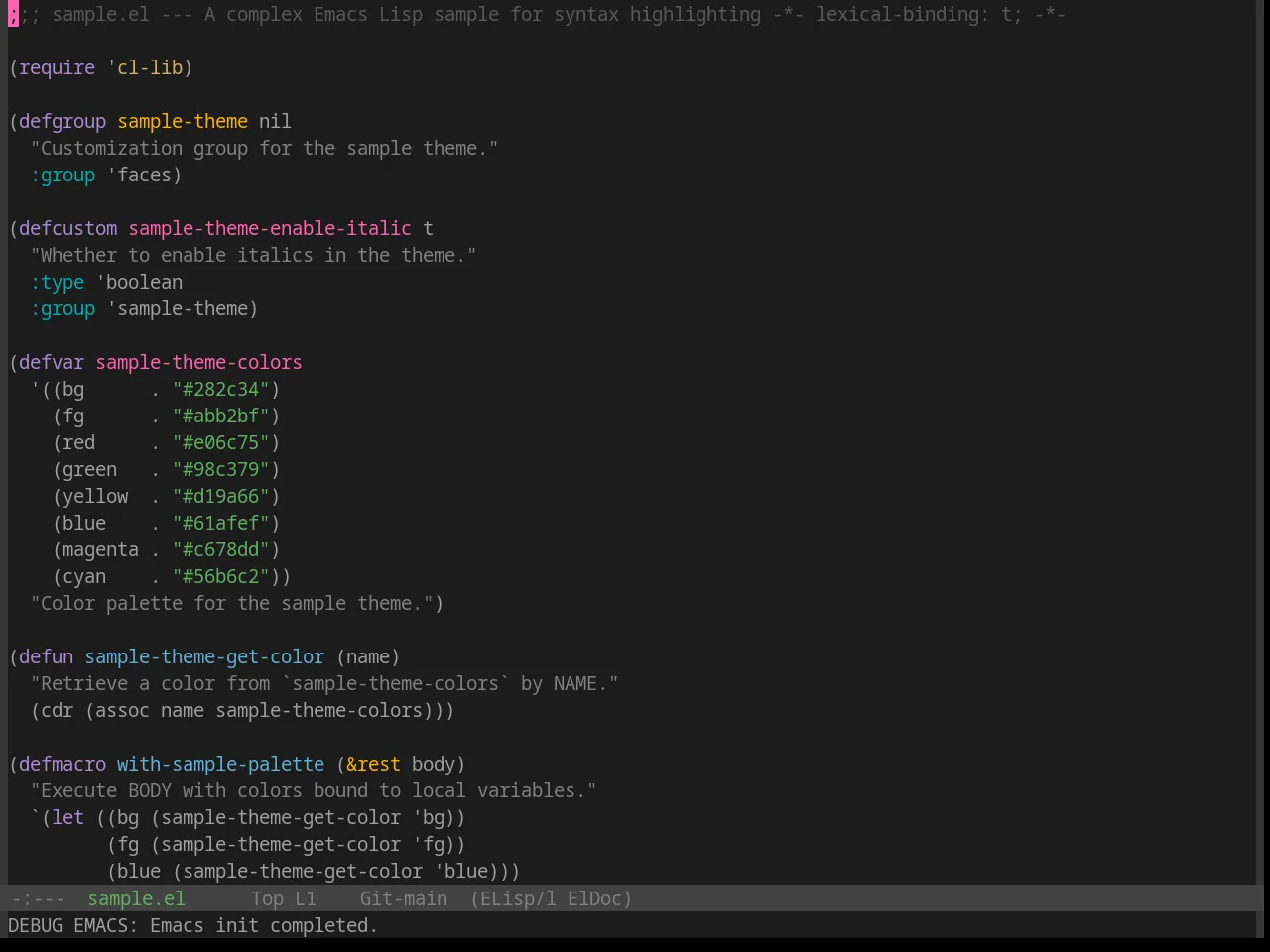This screenshot has width=1270, height=952.
Task: Click the "#56b6c2" color string
Action: [x=220, y=576]
